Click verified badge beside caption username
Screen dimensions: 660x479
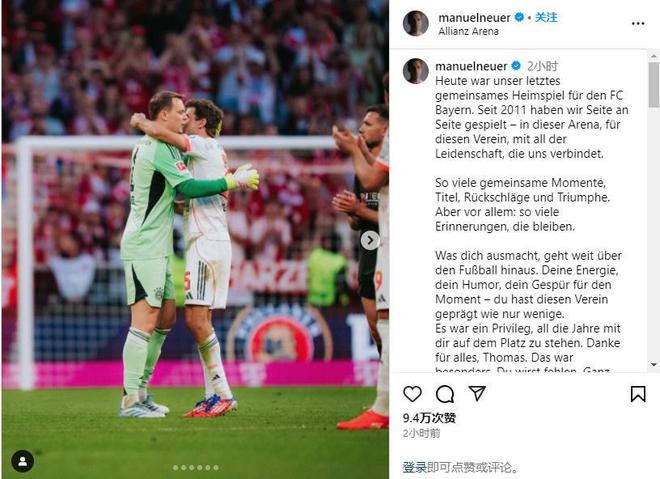tap(516, 66)
